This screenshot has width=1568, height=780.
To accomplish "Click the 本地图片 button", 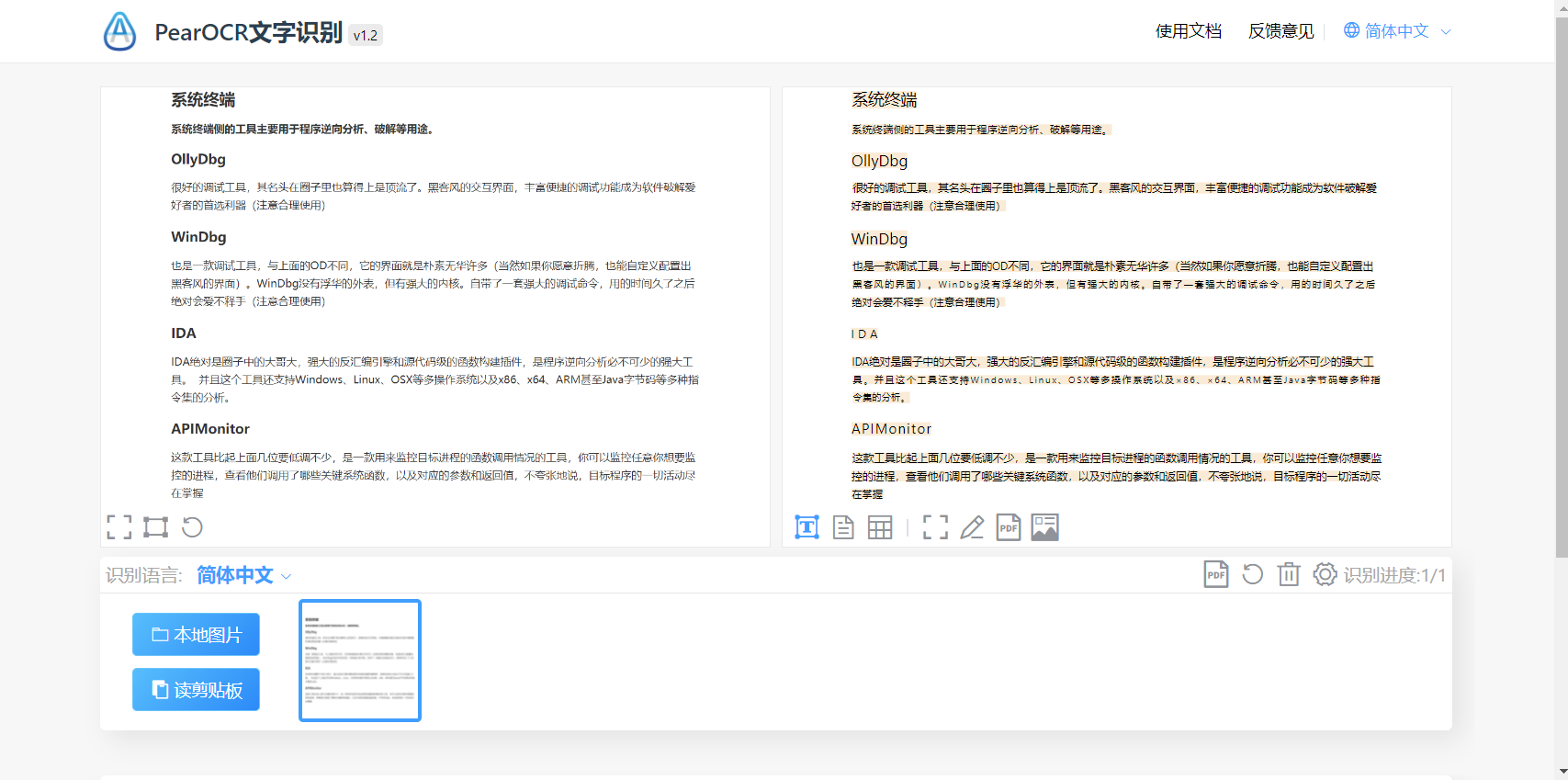I will pyautogui.click(x=196, y=635).
